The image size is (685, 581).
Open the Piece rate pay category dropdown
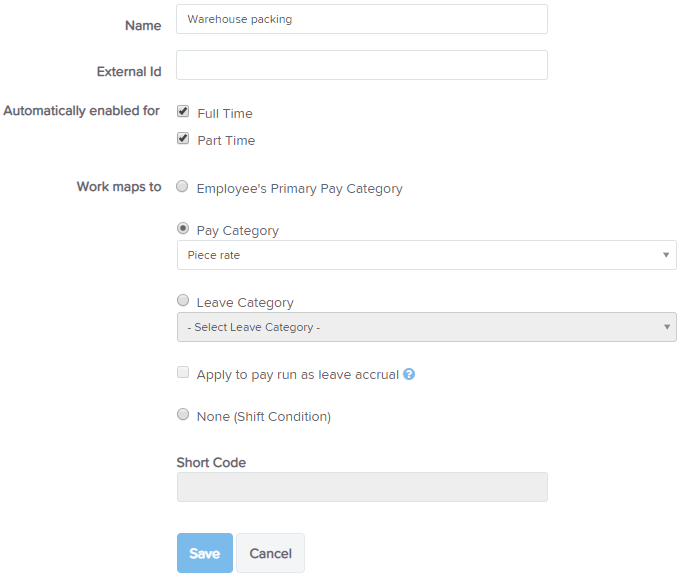(x=427, y=255)
